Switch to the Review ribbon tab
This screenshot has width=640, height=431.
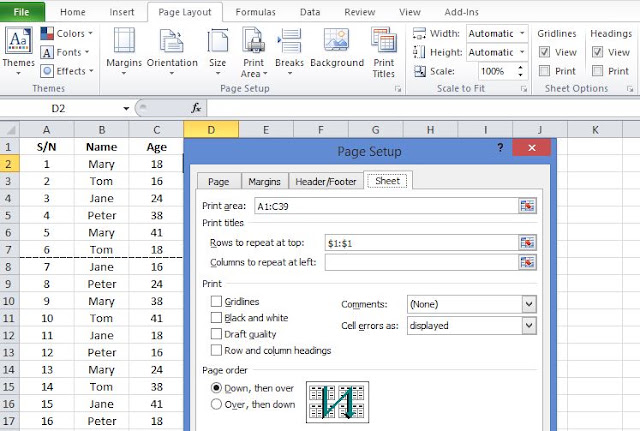pyautogui.click(x=360, y=12)
